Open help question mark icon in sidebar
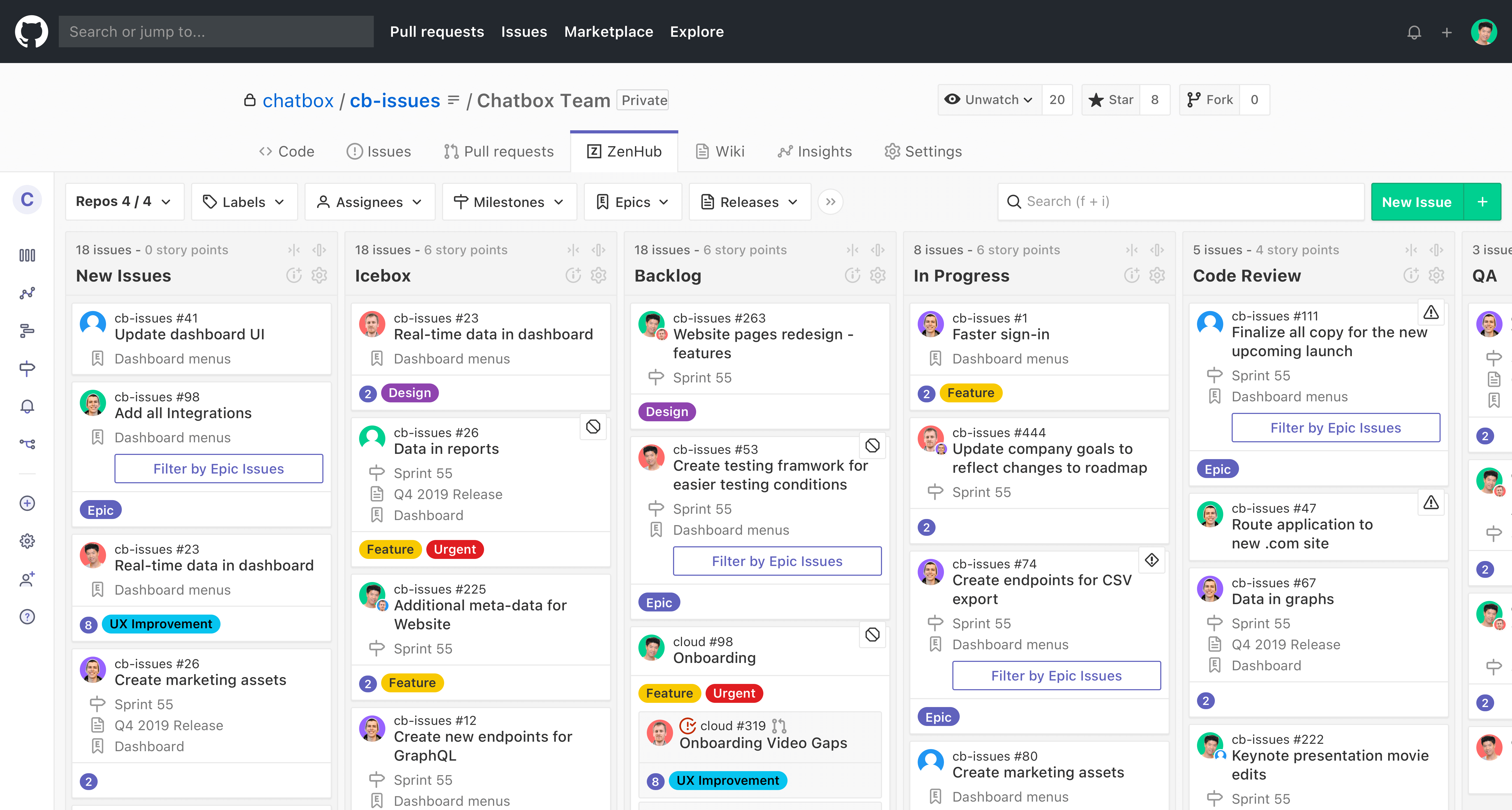Viewport: 1512px width, 810px height. [27, 617]
